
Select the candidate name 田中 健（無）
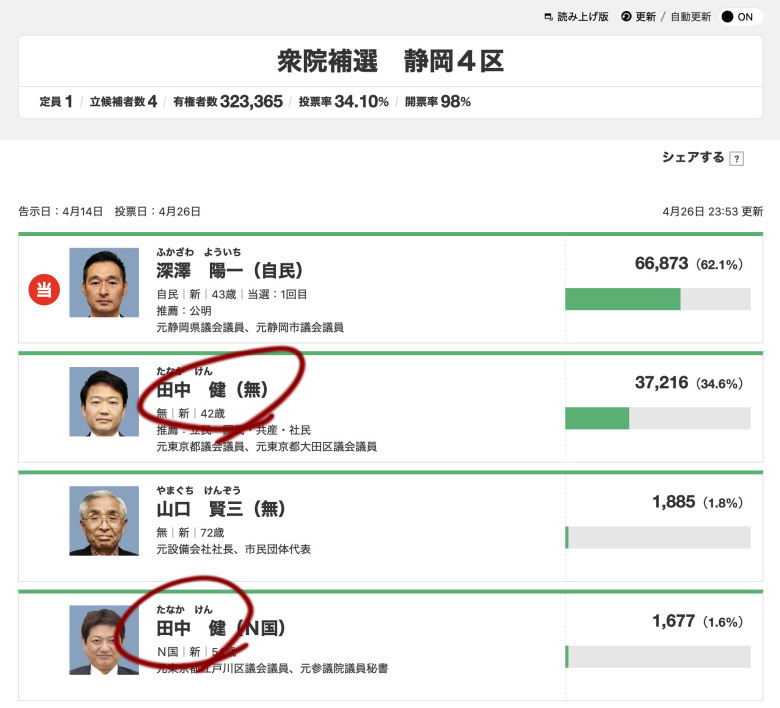[x=212, y=390]
